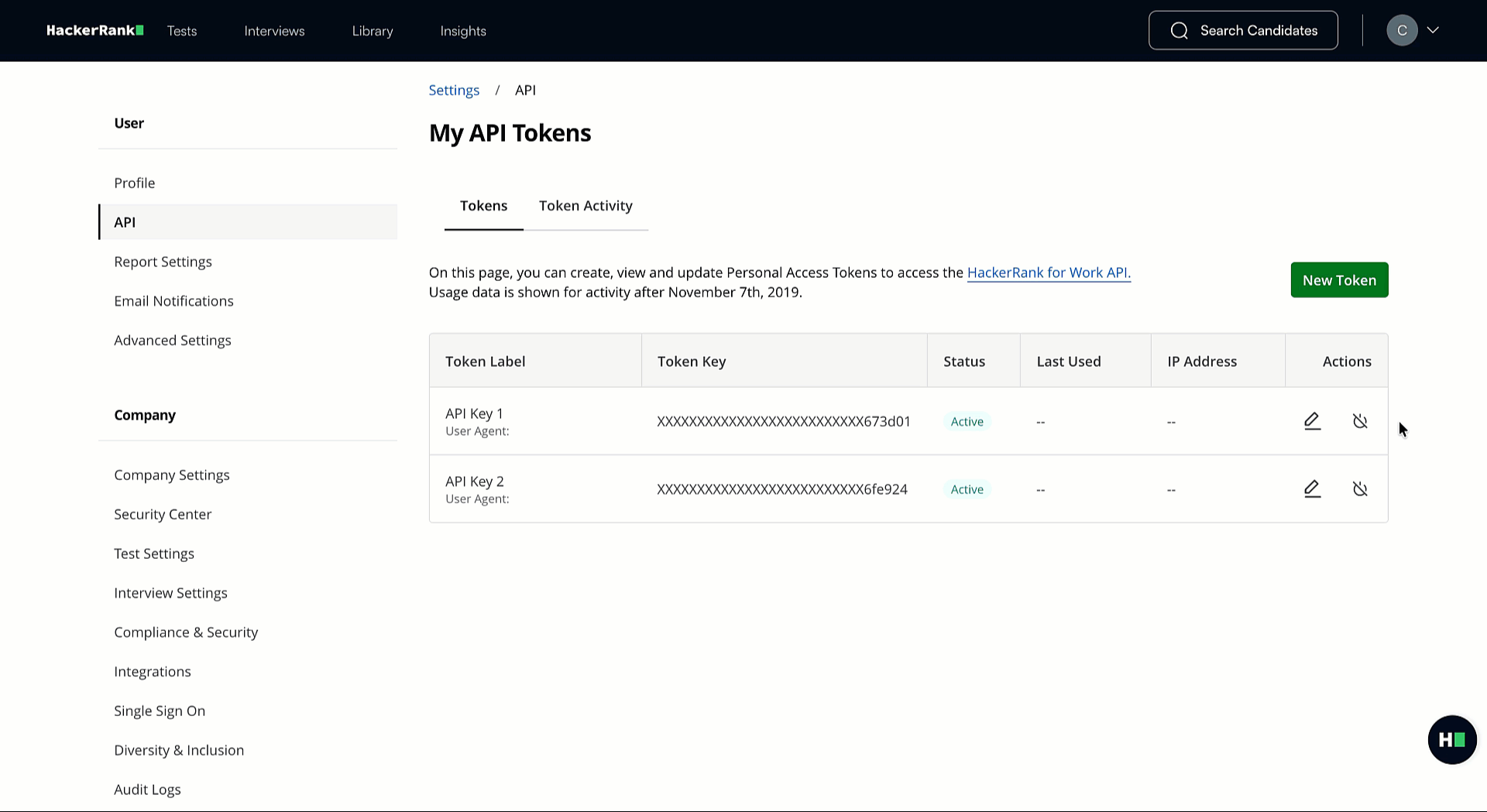Open Advanced Settings in sidebar
This screenshot has width=1487, height=812.
173,341
